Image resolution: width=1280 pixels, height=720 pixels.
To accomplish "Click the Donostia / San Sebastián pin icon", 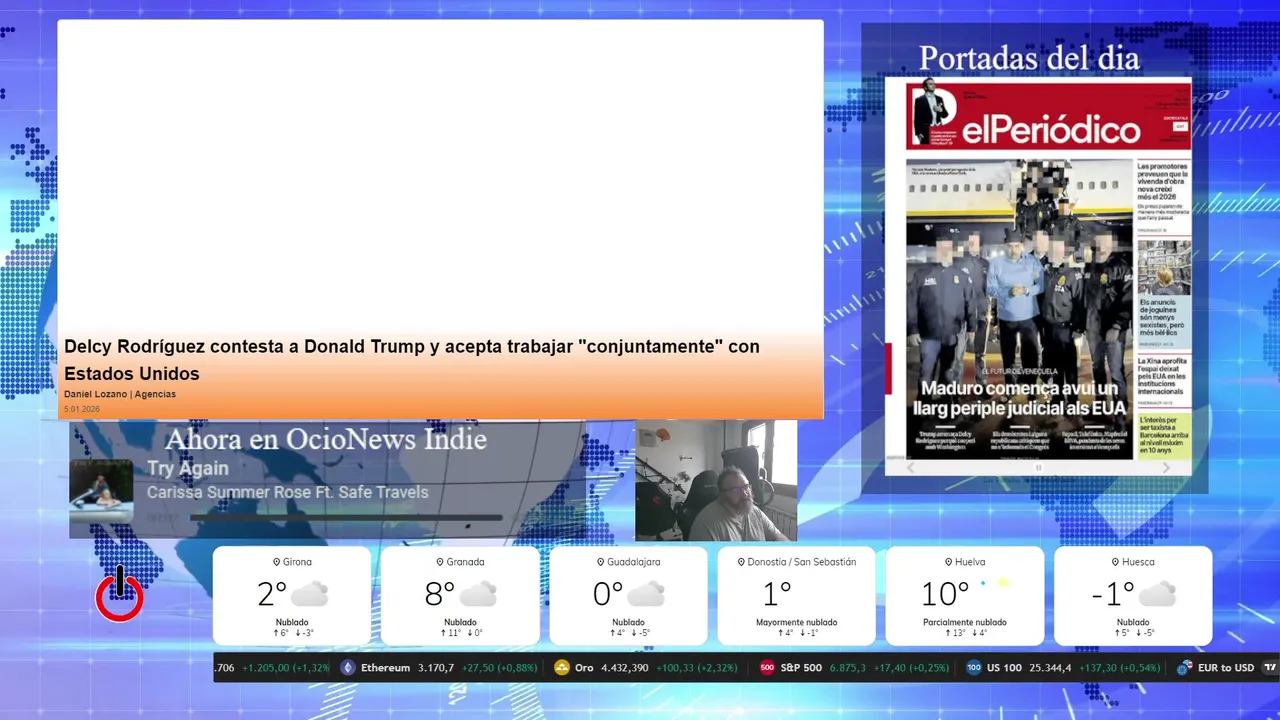I will coord(741,562).
